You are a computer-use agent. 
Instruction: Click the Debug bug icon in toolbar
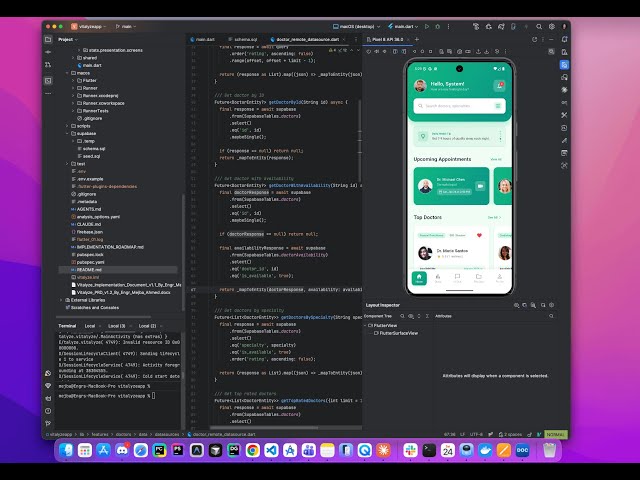point(438,27)
